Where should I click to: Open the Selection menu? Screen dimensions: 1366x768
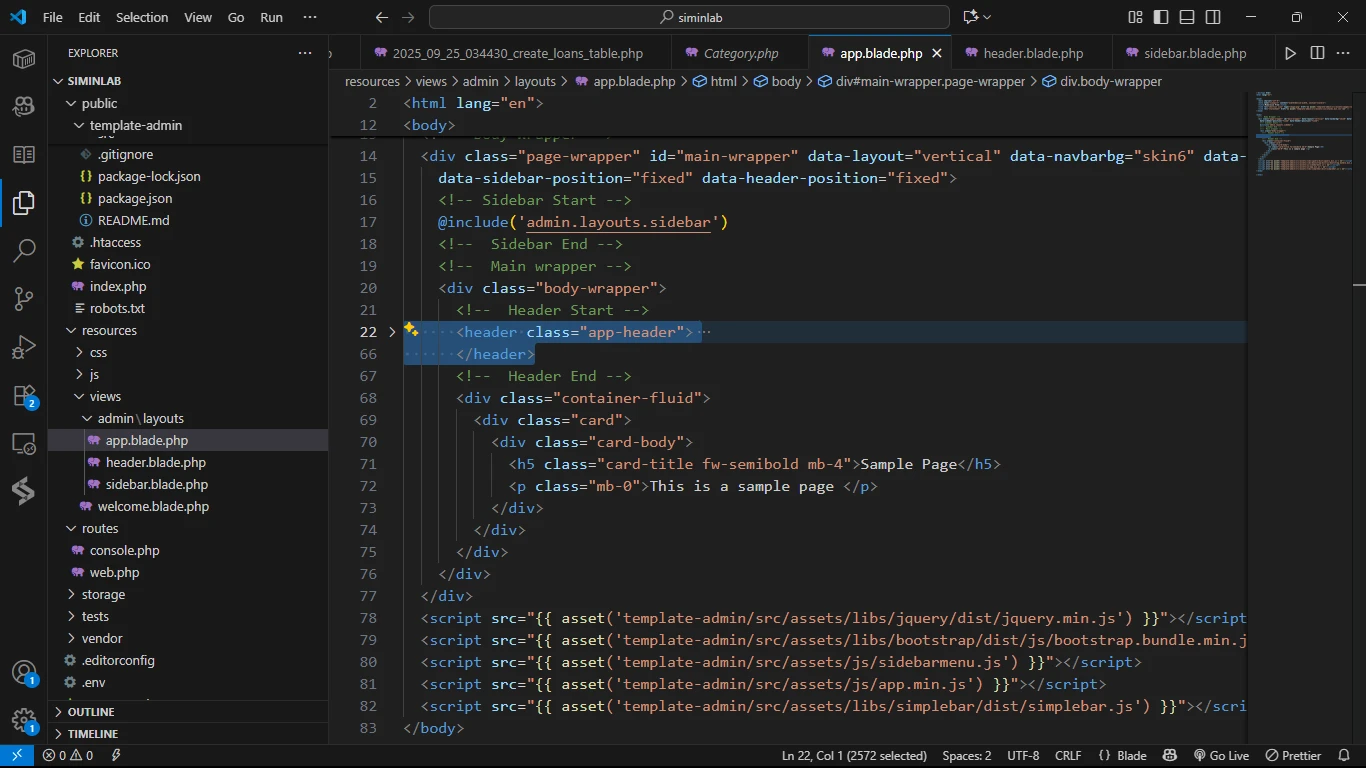tap(142, 17)
